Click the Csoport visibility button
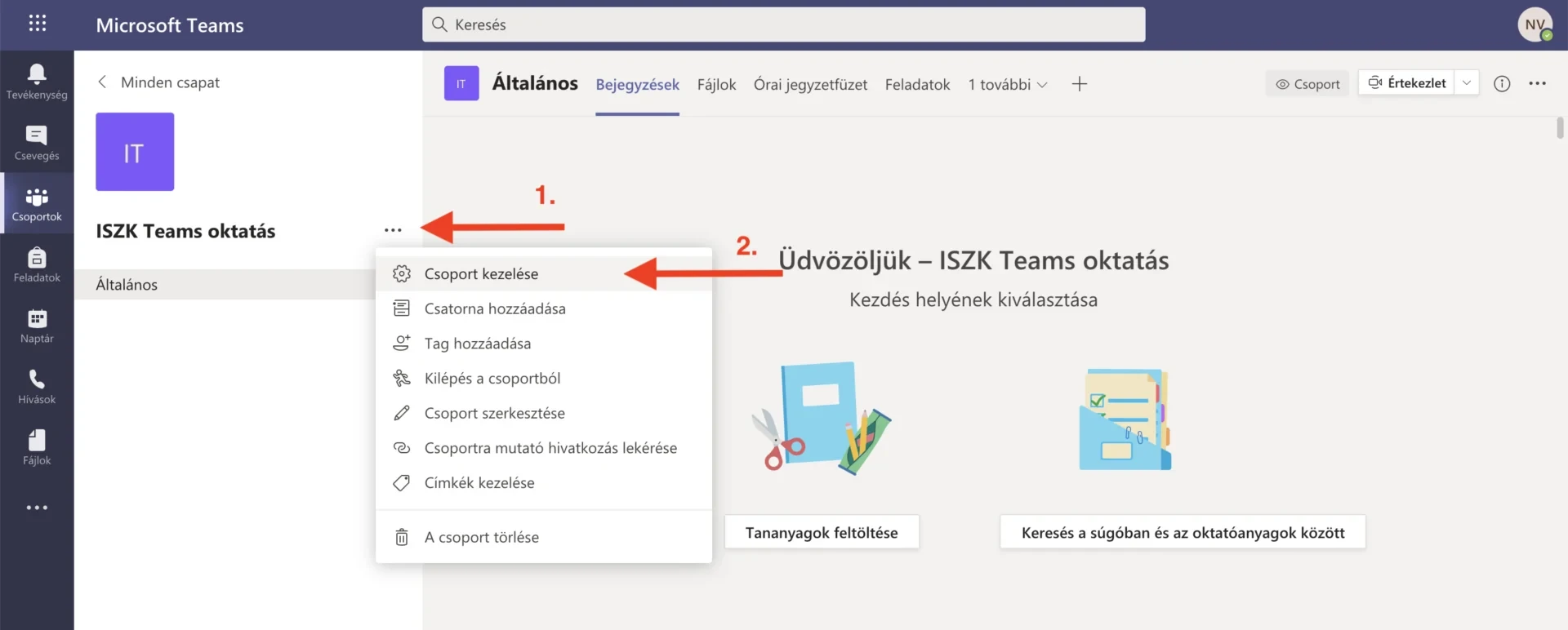This screenshot has height=630, width=1568. (1307, 83)
